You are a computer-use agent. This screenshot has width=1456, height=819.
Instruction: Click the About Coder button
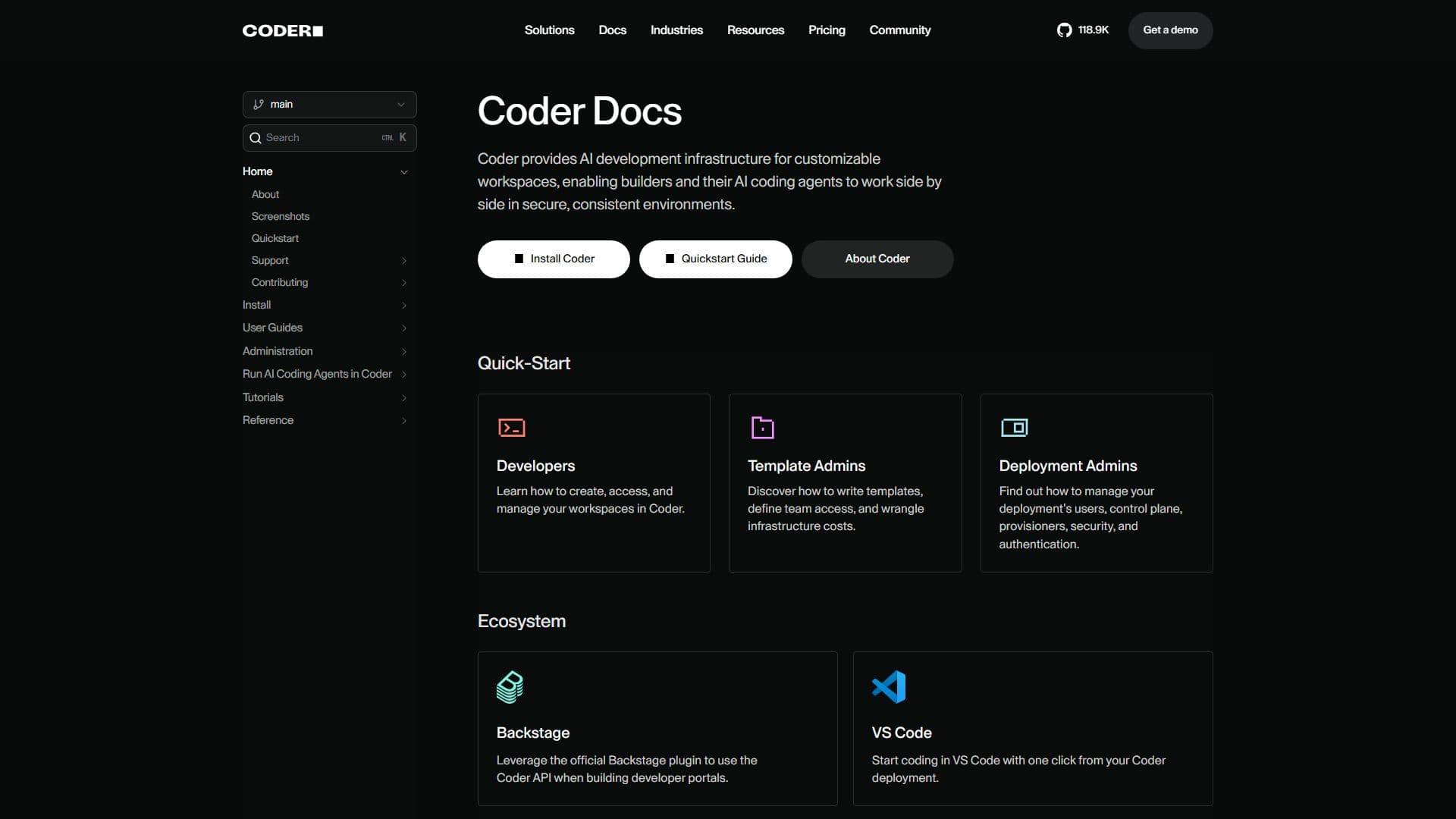877,259
